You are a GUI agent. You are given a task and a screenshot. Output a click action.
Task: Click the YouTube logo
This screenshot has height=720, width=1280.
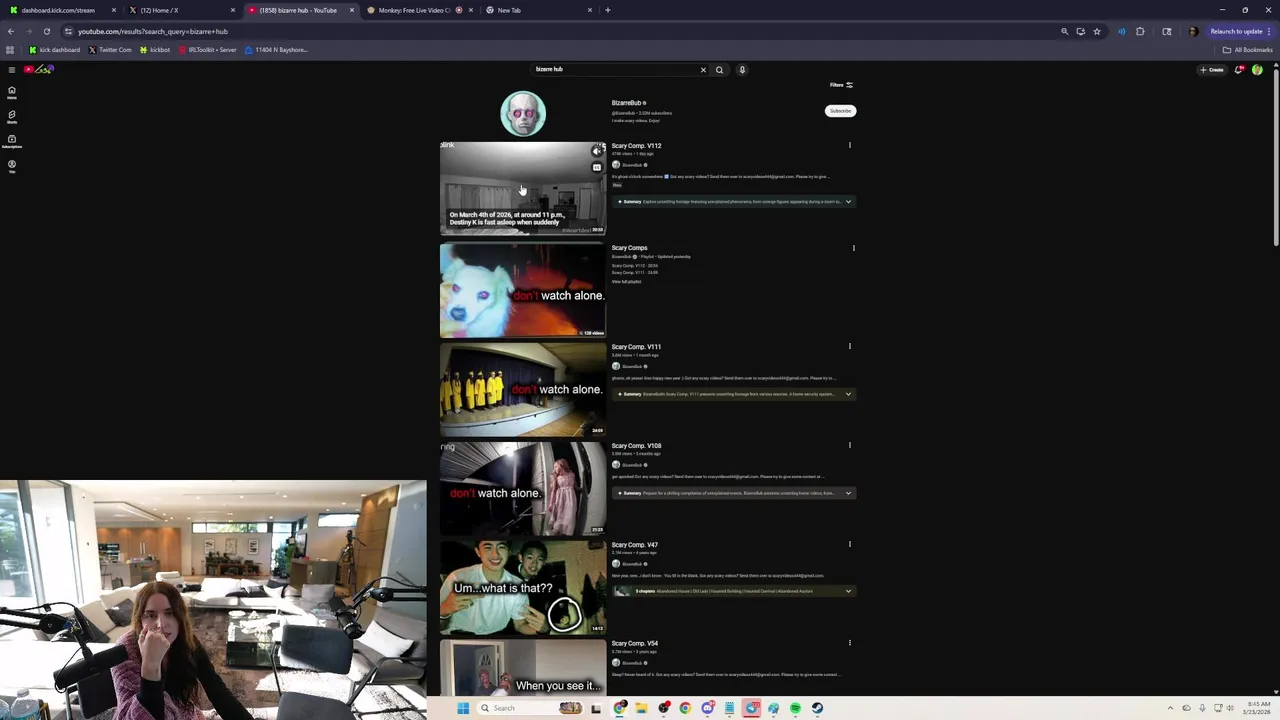[38, 69]
